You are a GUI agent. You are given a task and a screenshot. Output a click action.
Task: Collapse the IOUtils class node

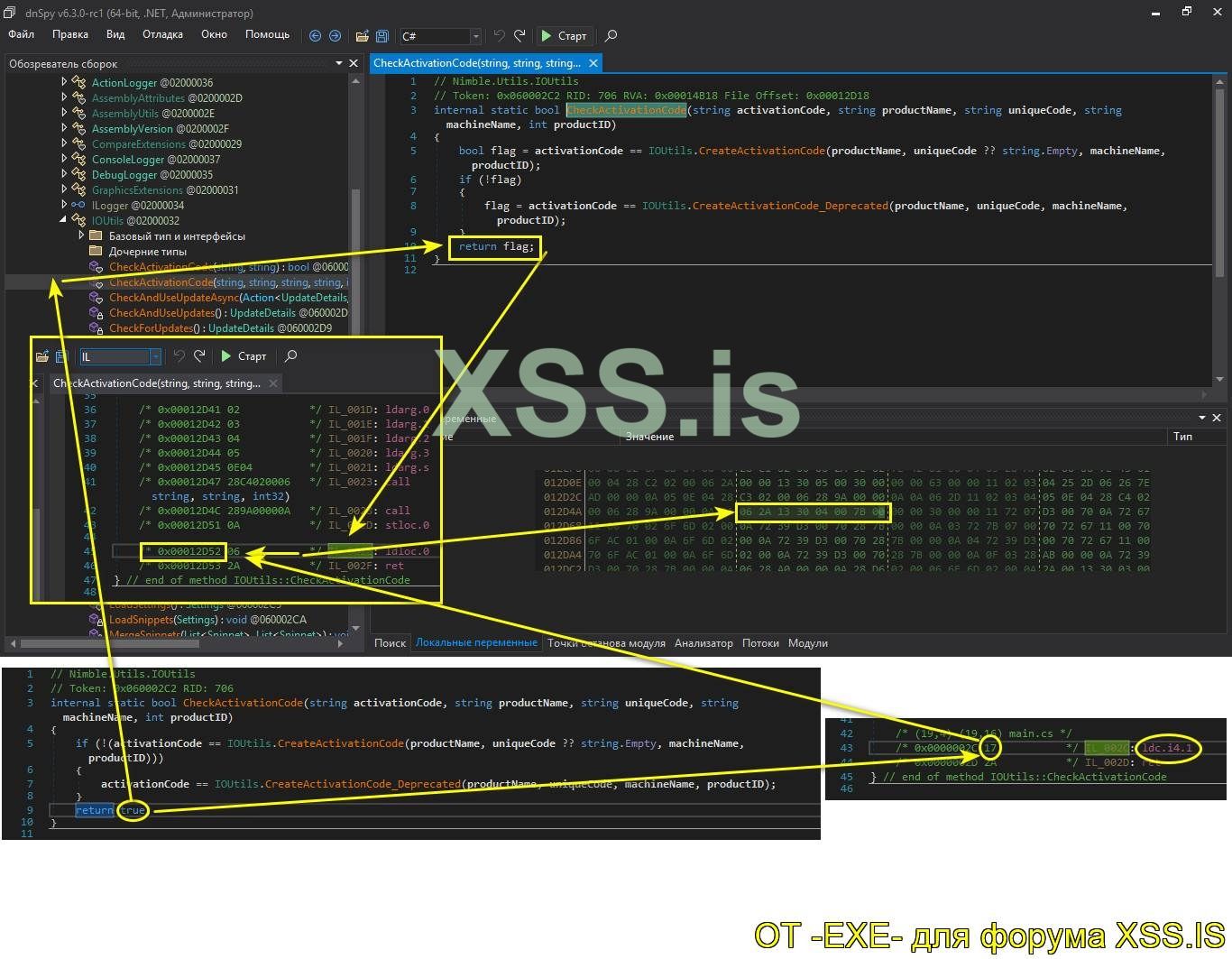point(64,220)
